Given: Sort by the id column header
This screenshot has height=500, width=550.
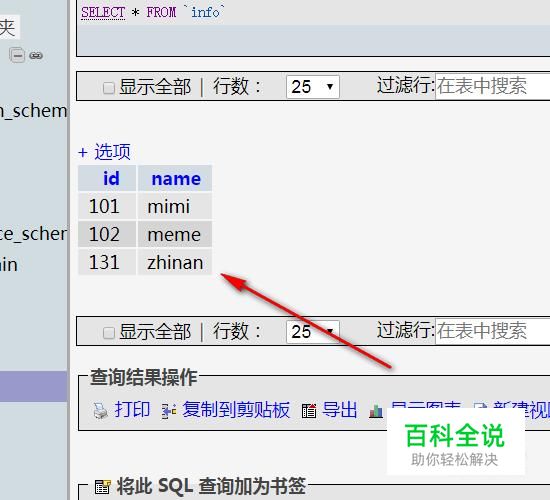Looking at the screenshot, I should [x=111, y=179].
